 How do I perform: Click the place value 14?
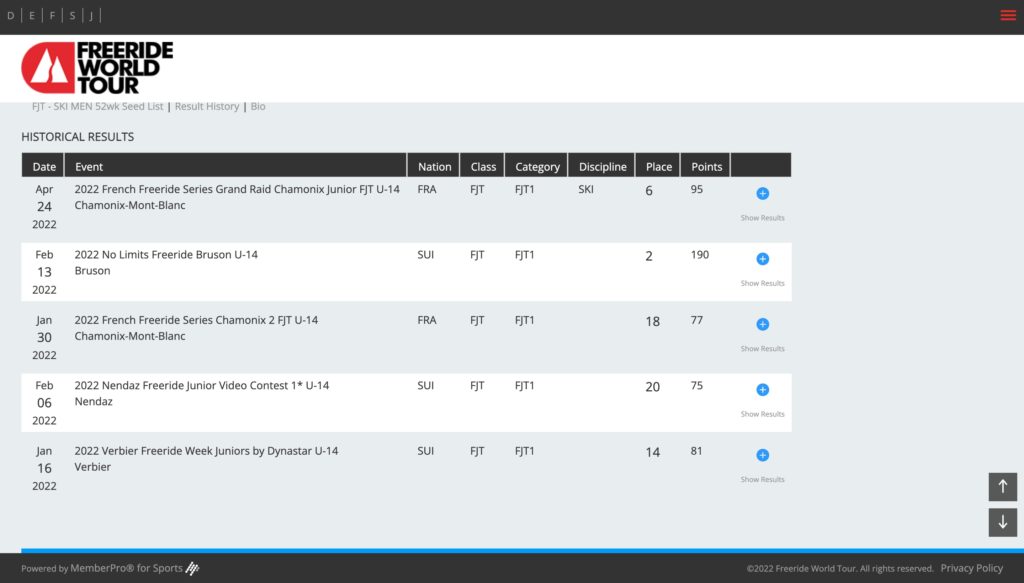[652, 452]
